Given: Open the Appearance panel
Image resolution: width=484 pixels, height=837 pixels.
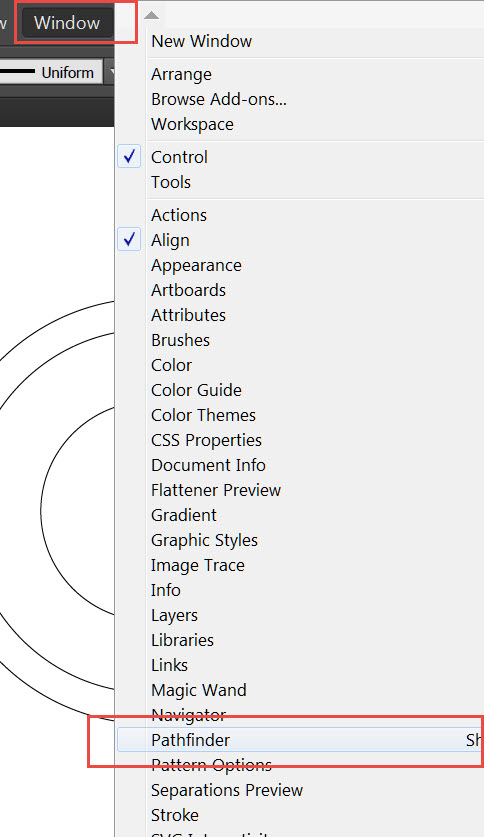Looking at the screenshot, I should [196, 265].
